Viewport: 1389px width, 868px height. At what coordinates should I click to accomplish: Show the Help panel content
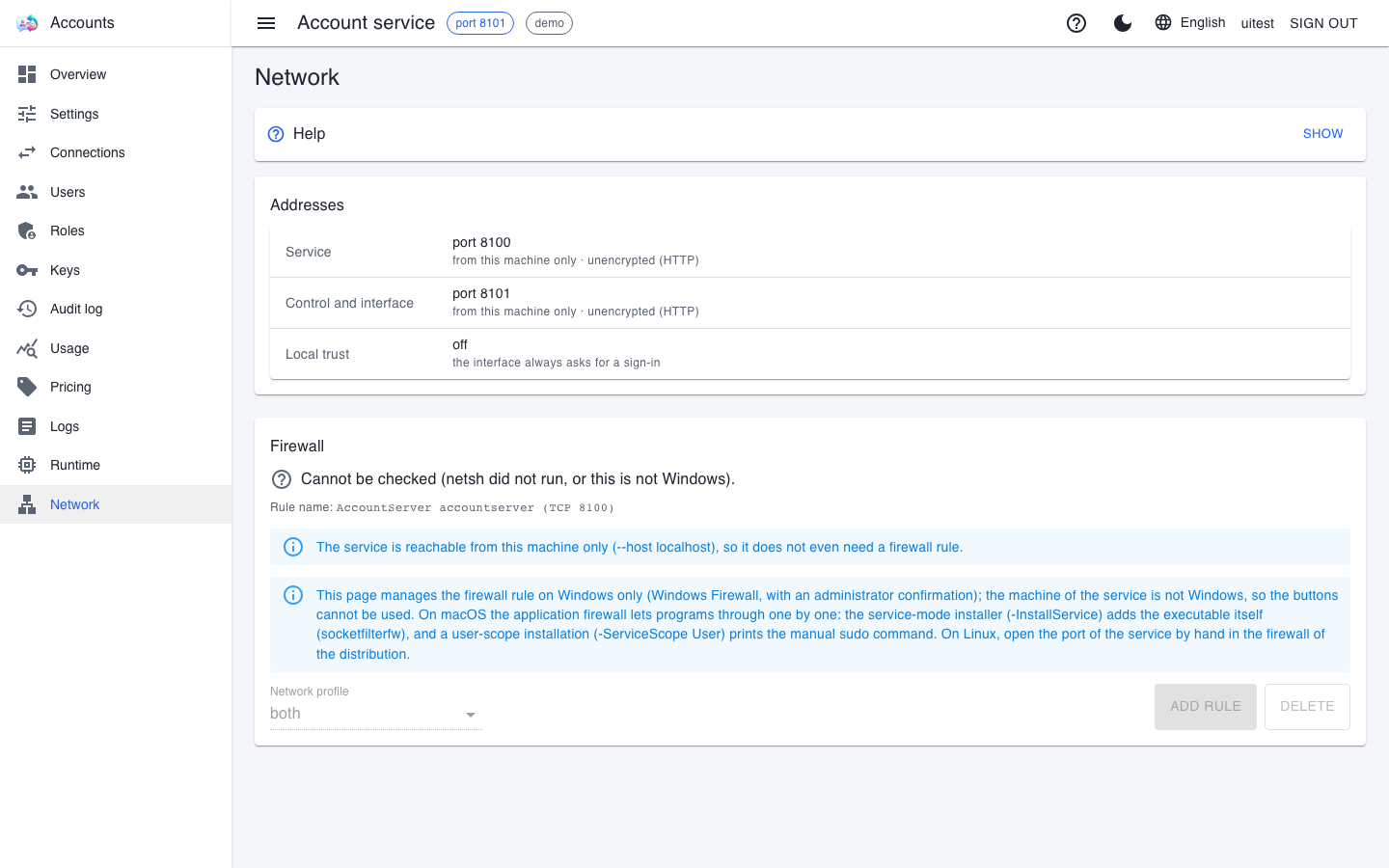tap(1322, 134)
